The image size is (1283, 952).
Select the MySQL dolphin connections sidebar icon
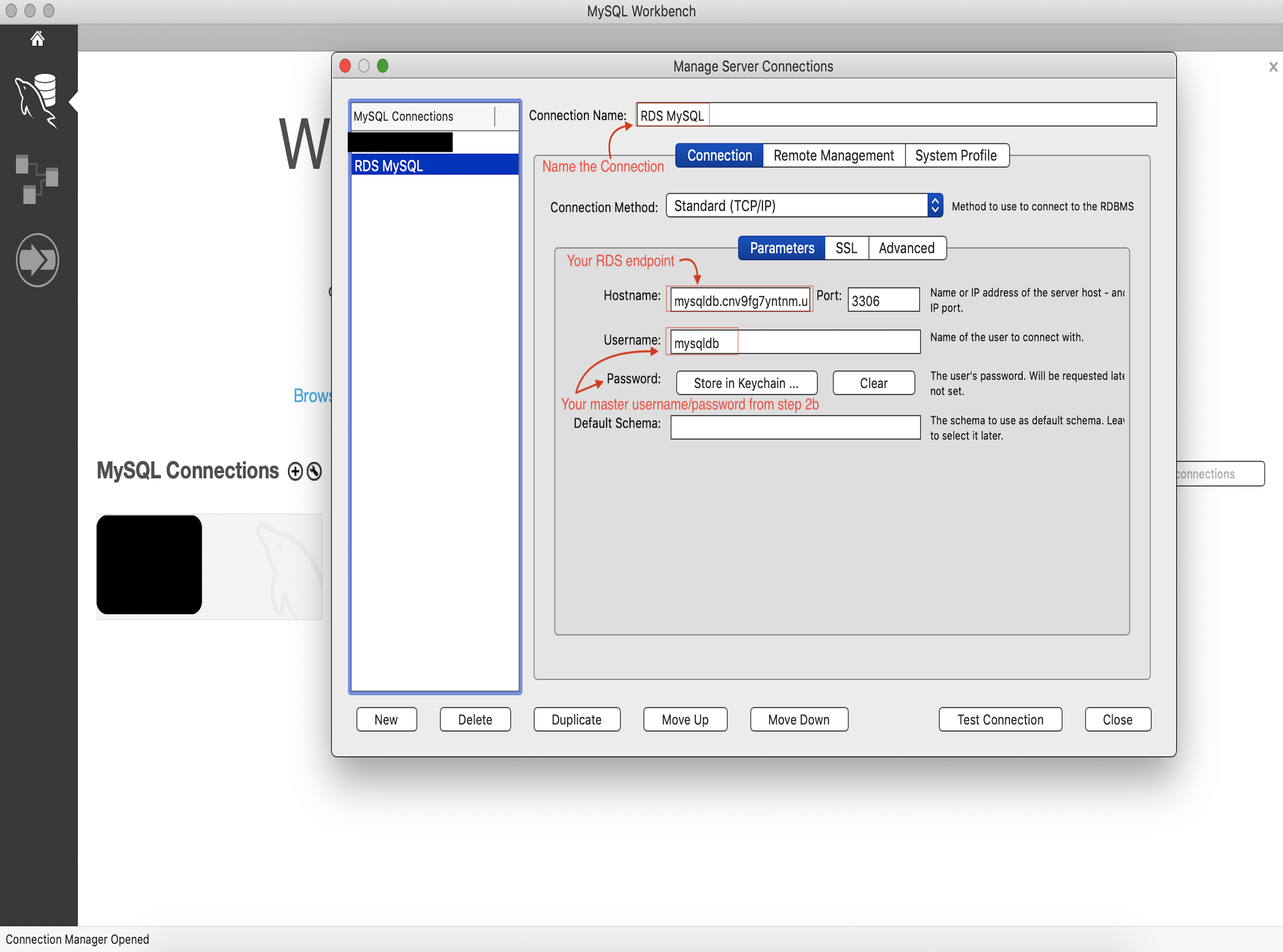coord(37,101)
